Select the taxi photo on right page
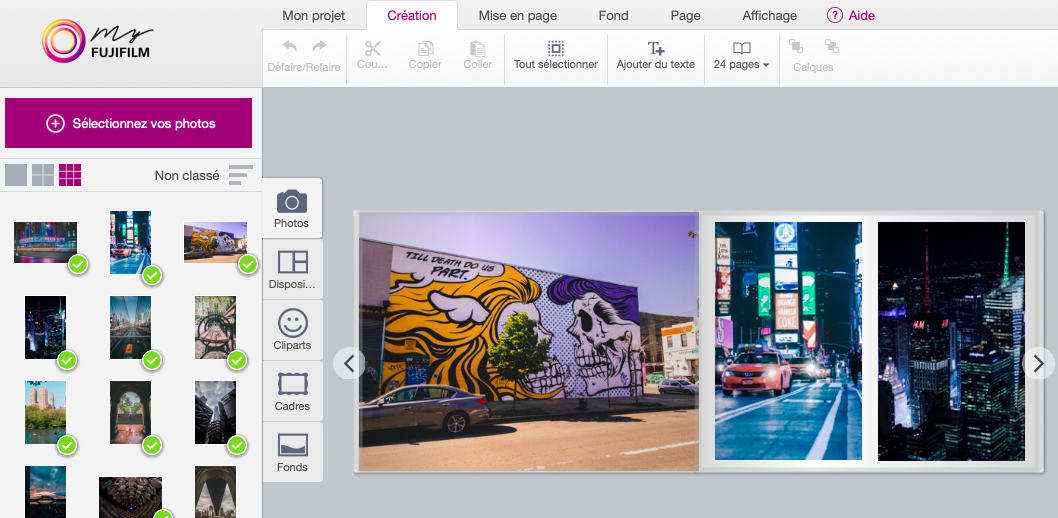The height and width of the screenshot is (518, 1058). pyautogui.click(x=788, y=341)
